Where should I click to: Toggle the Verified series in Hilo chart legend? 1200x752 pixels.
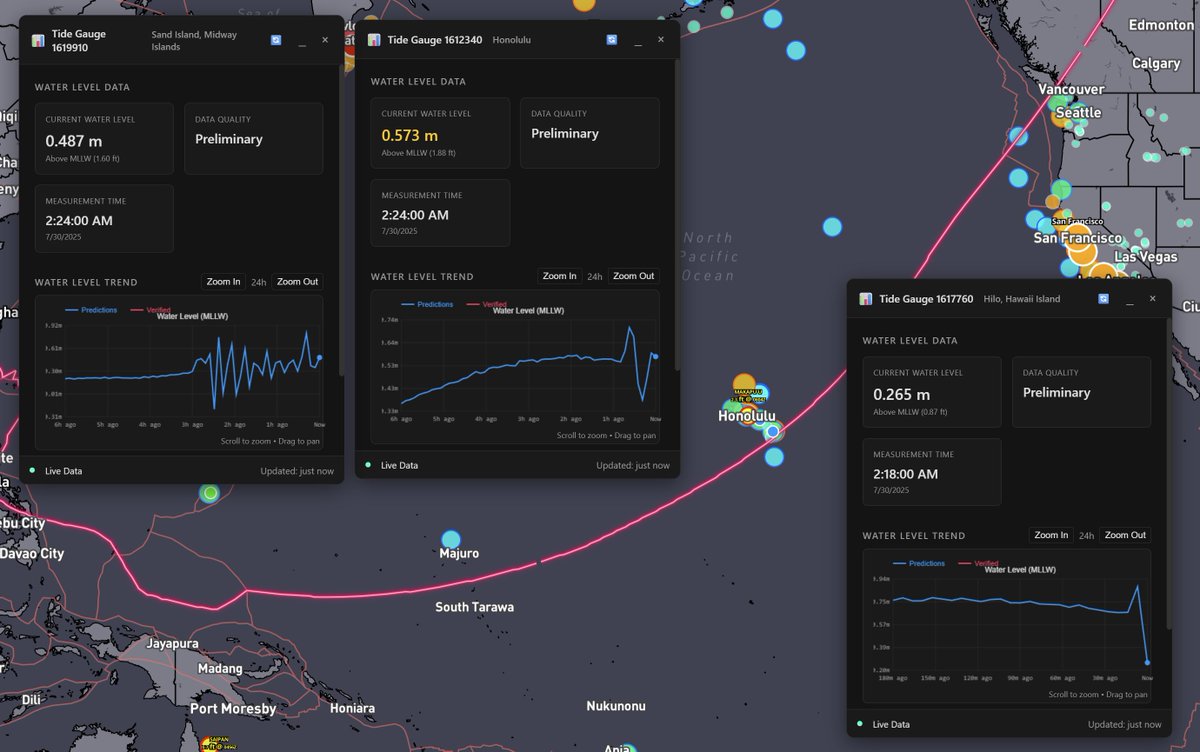(977, 563)
